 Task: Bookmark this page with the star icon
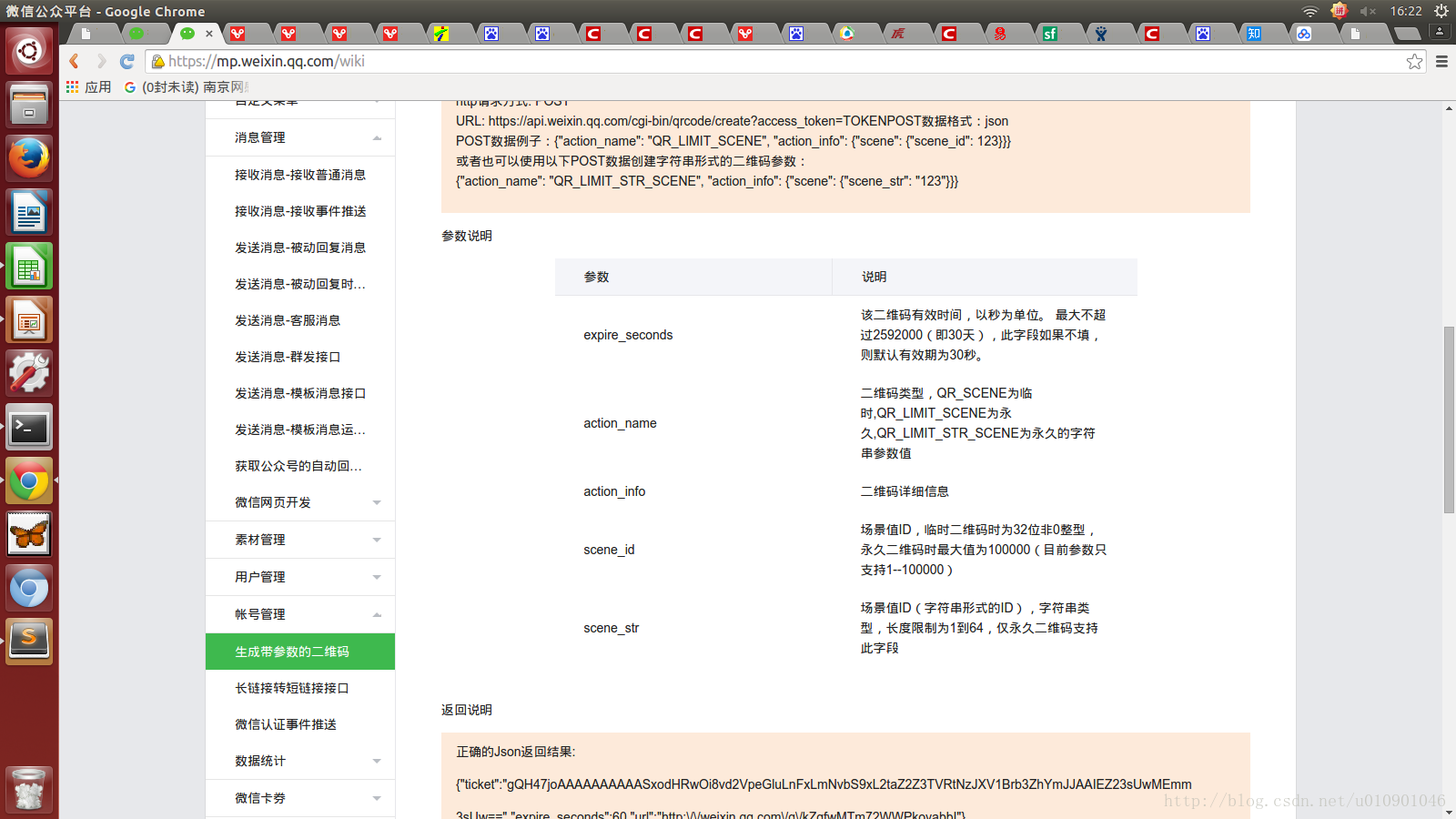click(1414, 61)
